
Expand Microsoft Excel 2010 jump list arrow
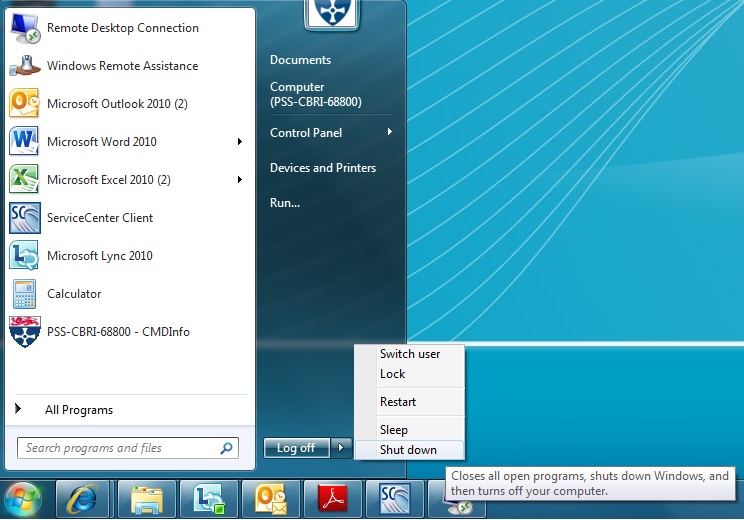[x=240, y=180]
